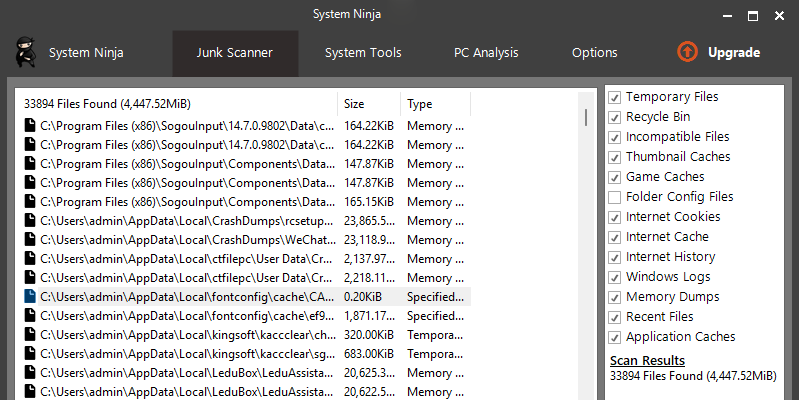Click the file list vertical scrollbar thumb
799x400 pixels.
tap(586, 117)
